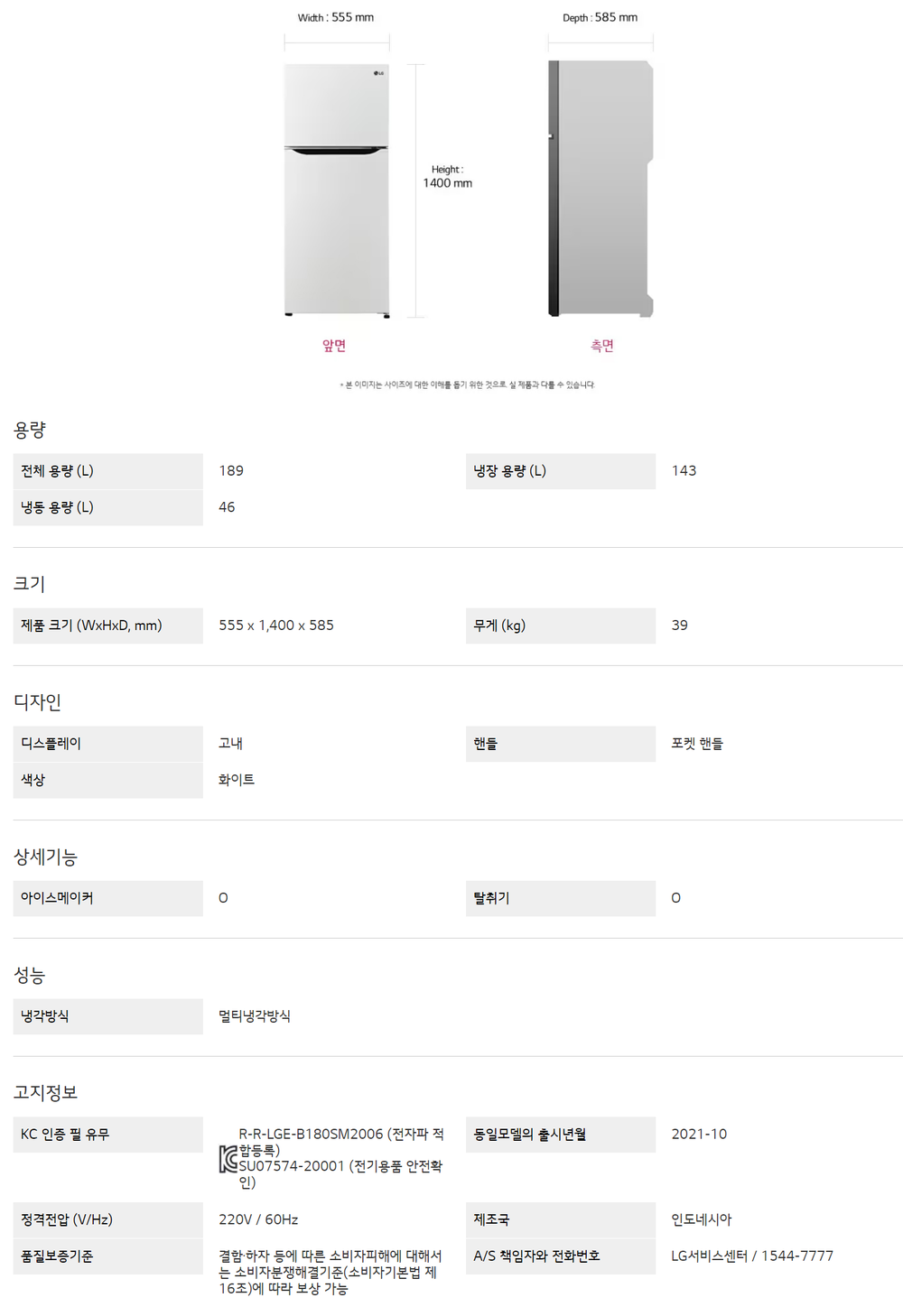Click the 고지정보 section heading
This screenshot has height=1316, width=903.
point(45,1092)
